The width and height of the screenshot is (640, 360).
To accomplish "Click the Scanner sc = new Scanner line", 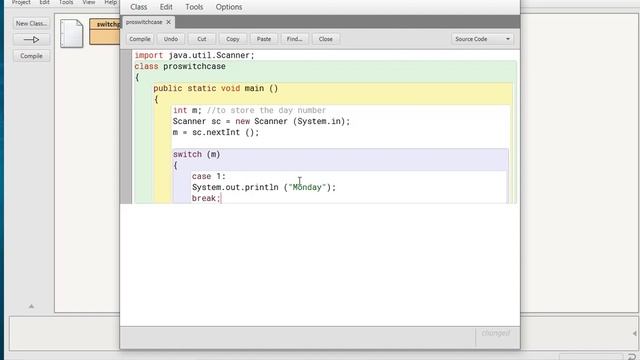I will pyautogui.click(x=261, y=122).
